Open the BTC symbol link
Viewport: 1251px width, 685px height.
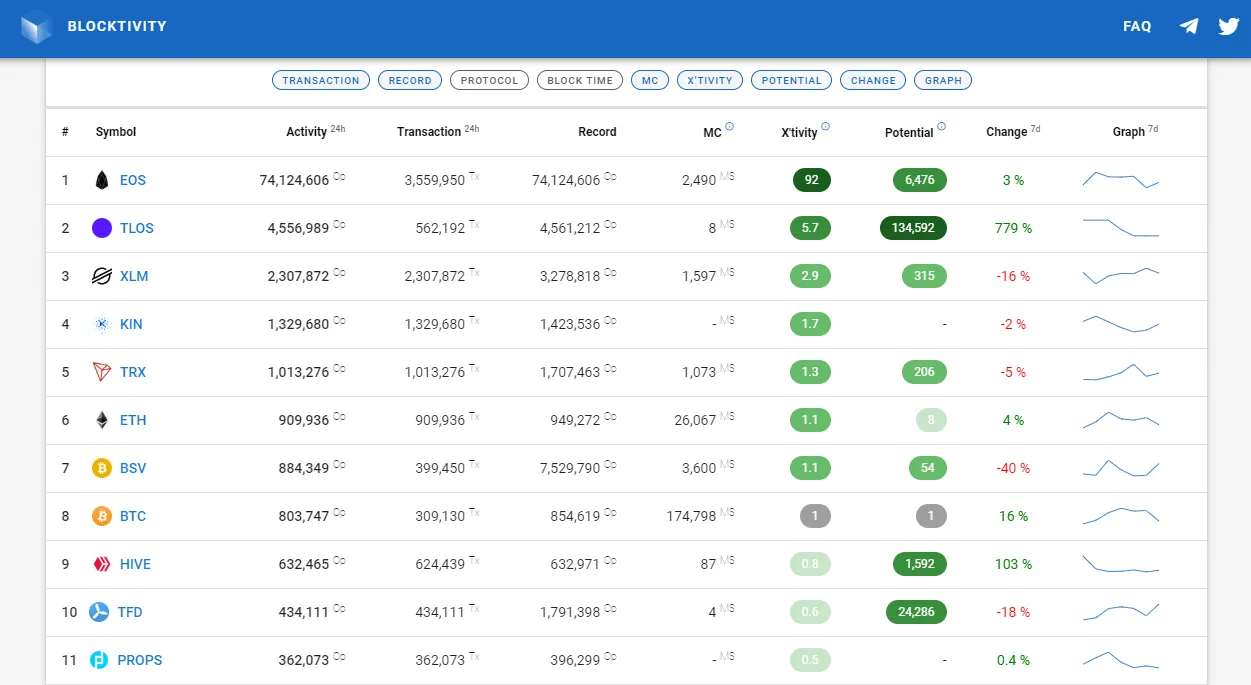(133, 516)
